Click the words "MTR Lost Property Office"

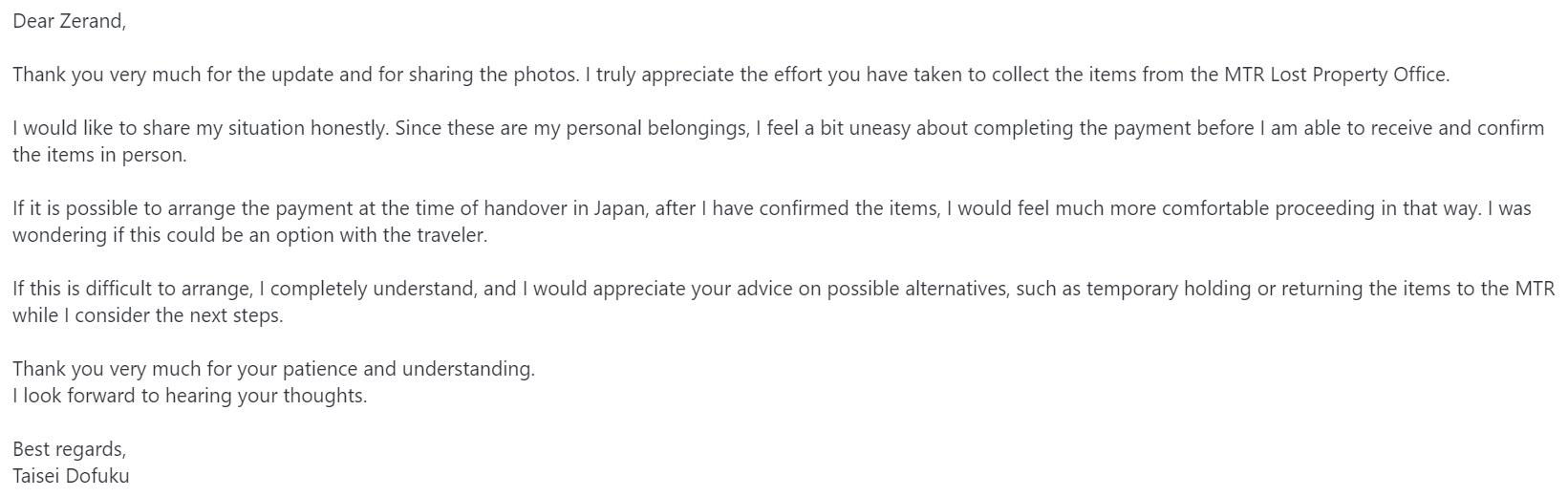pyautogui.click(x=1335, y=75)
